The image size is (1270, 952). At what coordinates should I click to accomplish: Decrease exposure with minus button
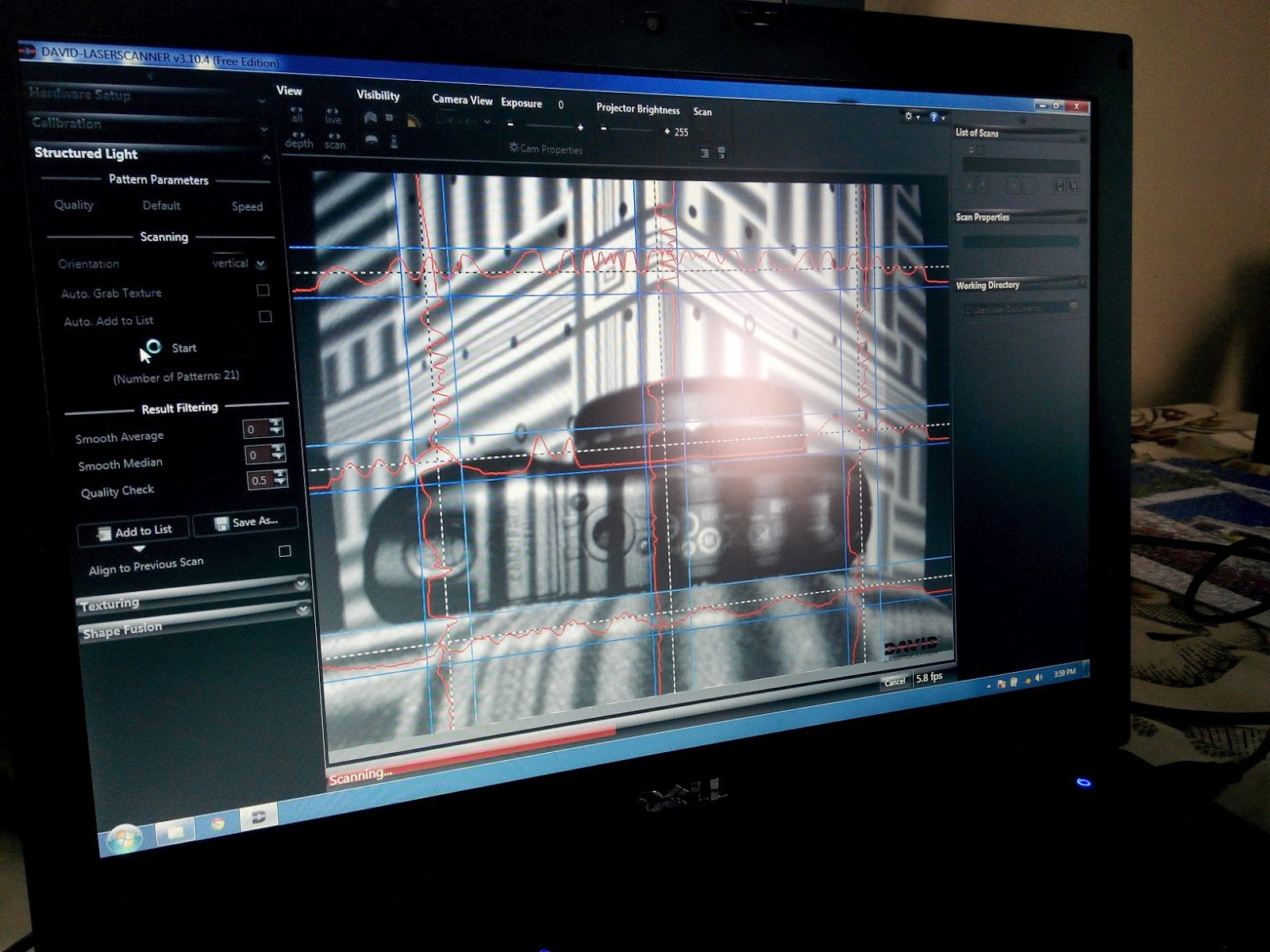tap(510, 124)
